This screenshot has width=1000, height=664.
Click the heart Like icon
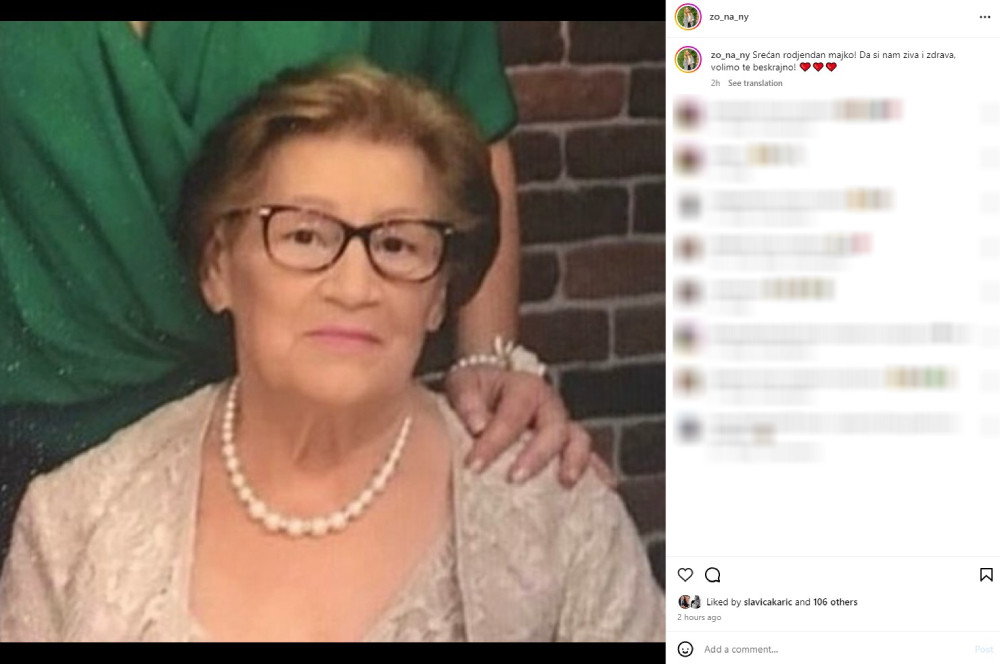[x=685, y=575]
